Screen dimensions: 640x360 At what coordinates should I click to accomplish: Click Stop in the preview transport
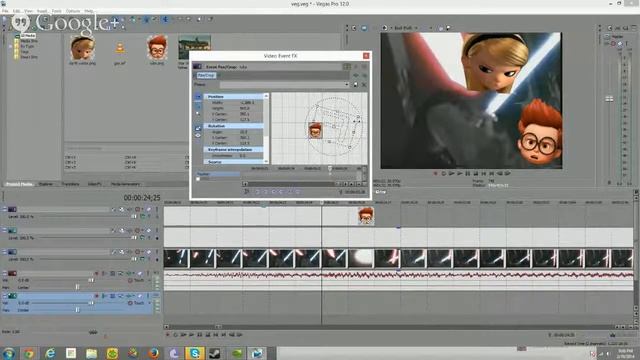click(x=476, y=174)
